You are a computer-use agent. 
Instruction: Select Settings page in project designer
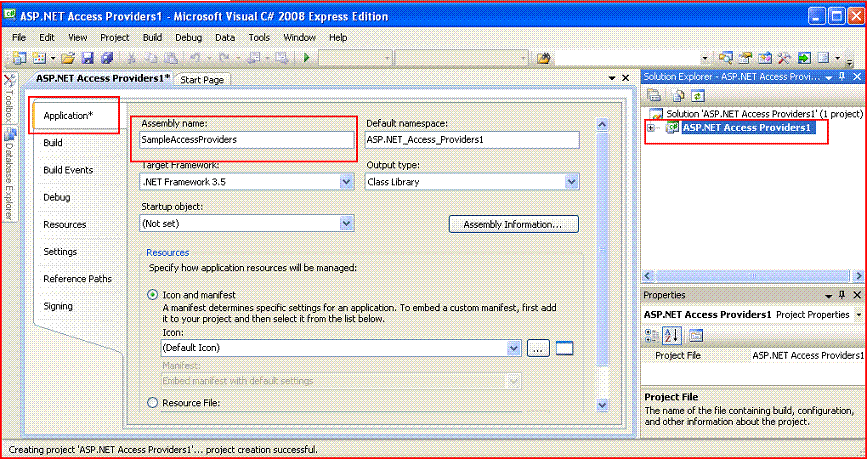[x=60, y=252]
